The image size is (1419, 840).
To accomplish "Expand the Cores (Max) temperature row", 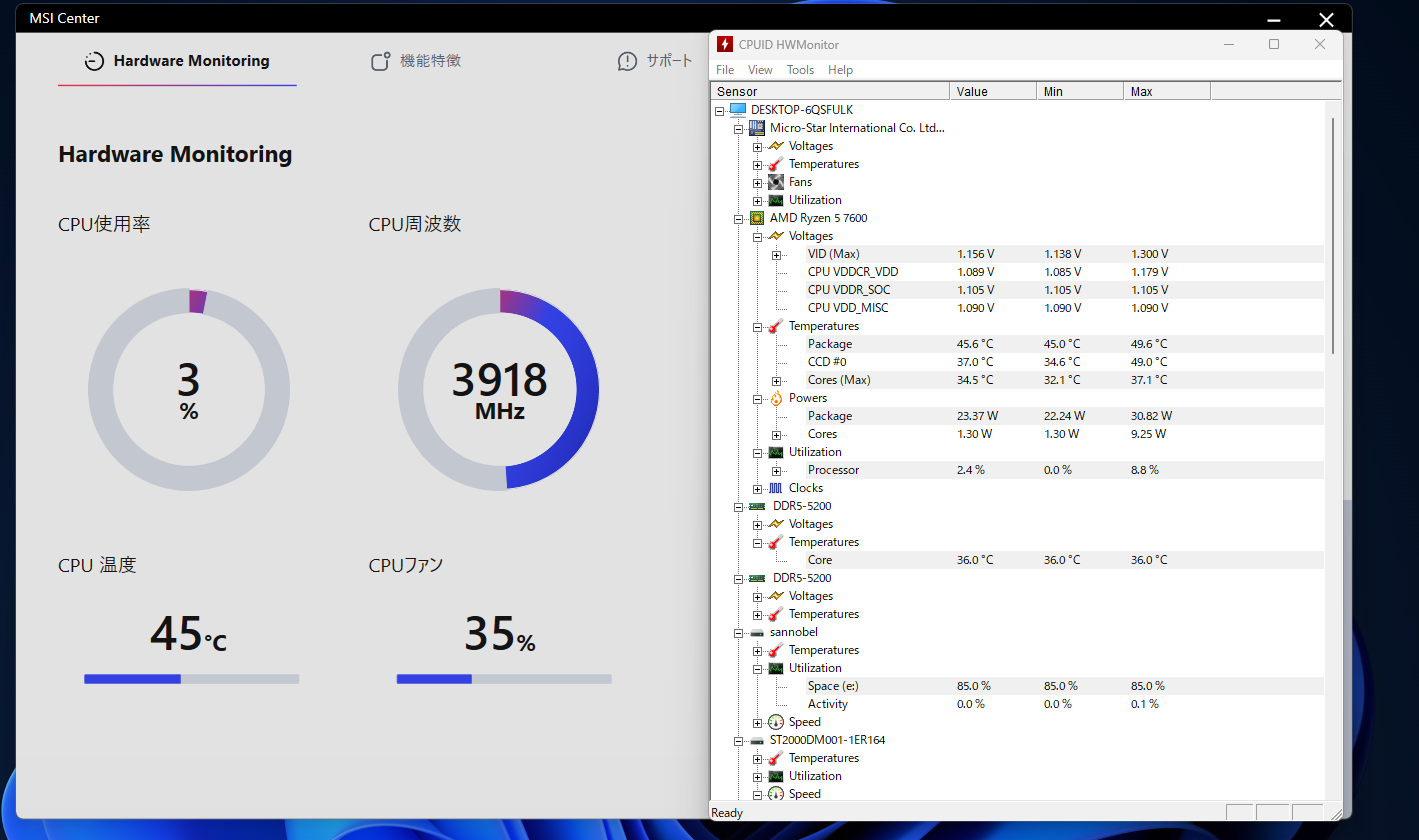I will 777,380.
